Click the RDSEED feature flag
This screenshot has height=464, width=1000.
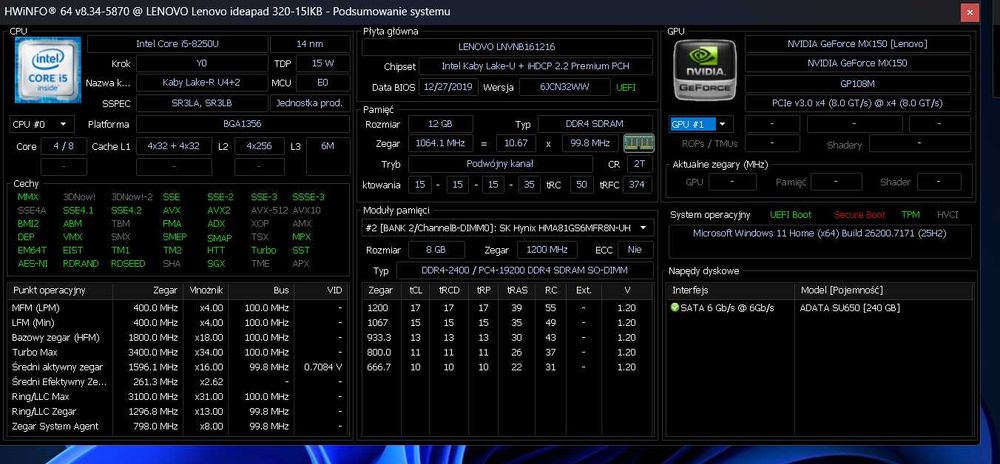coord(128,263)
